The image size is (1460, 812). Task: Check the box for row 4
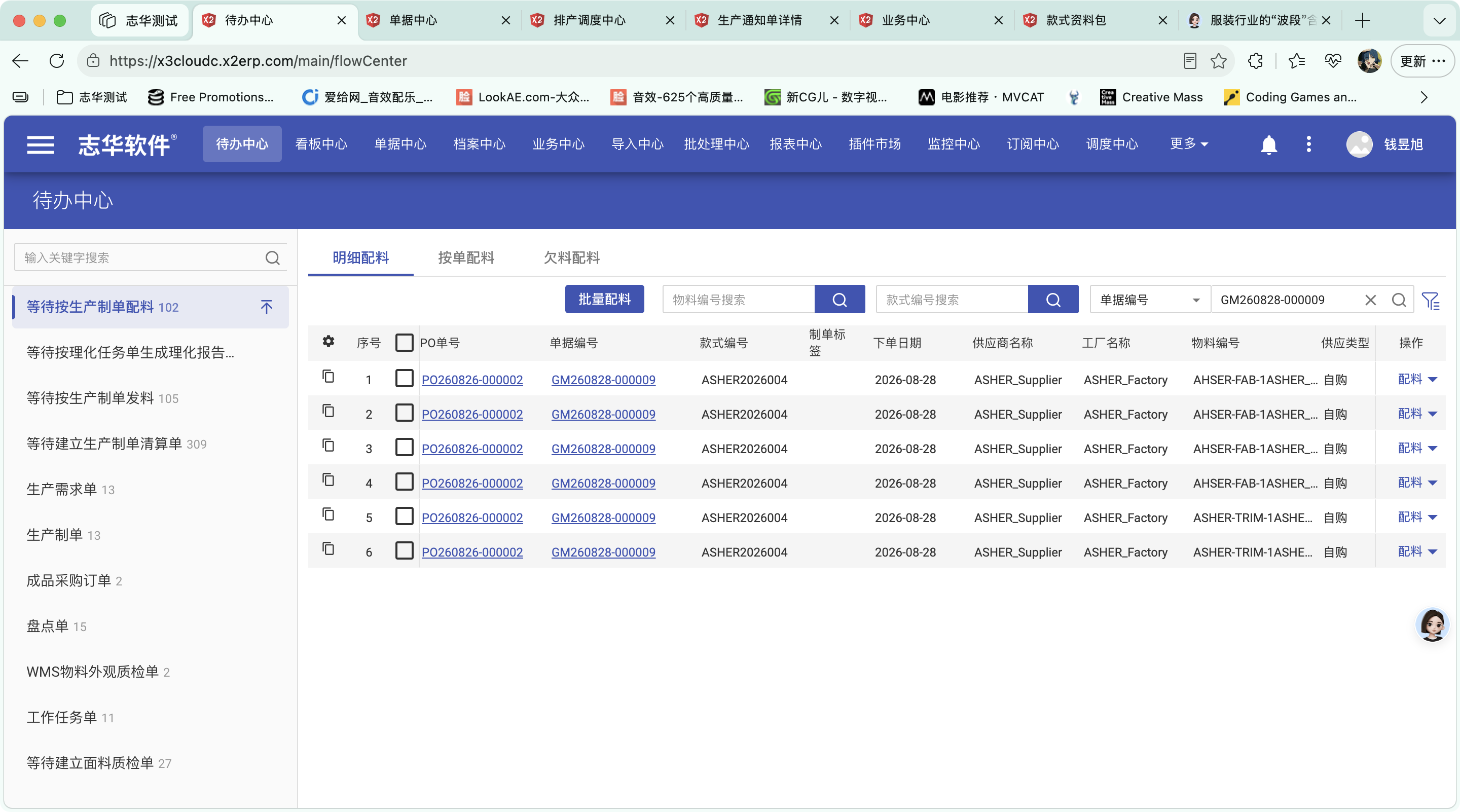(404, 482)
